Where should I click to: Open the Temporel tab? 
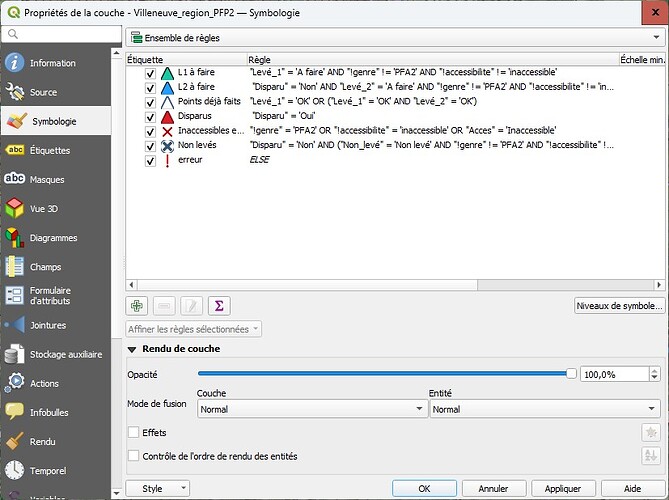point(56,471)
